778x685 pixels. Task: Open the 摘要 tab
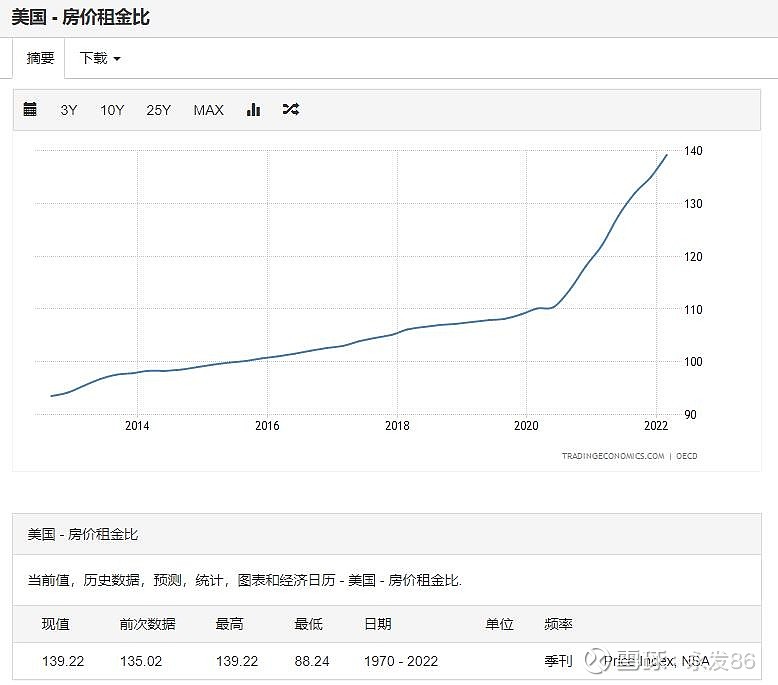[x=40, y=59]
